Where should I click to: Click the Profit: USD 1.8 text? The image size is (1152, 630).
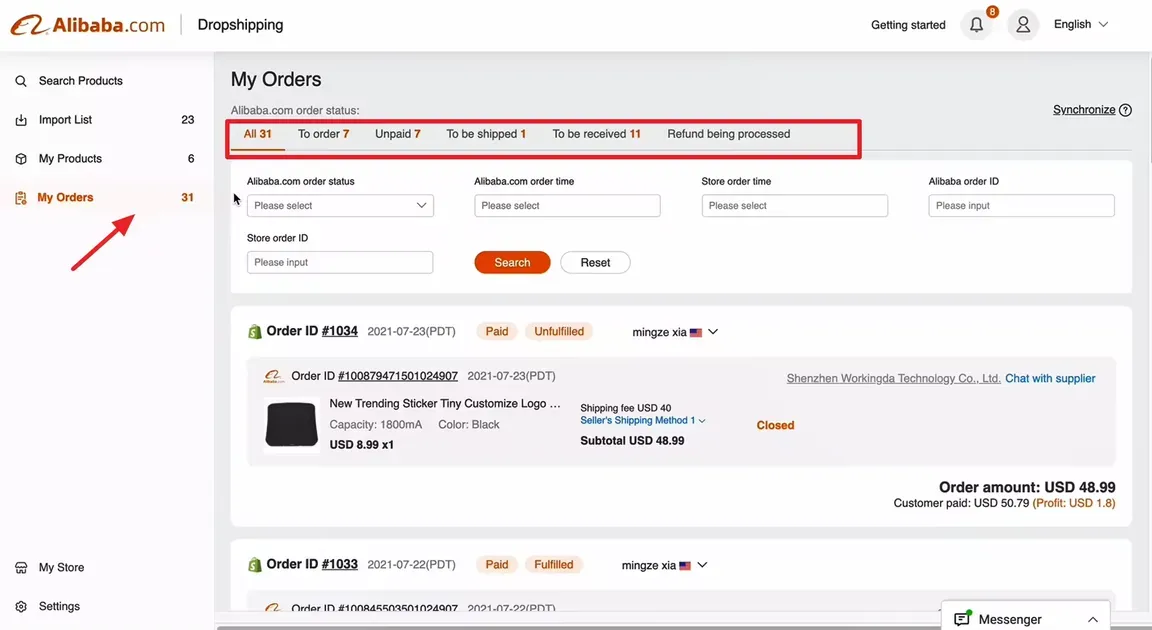pos(1074,503)
